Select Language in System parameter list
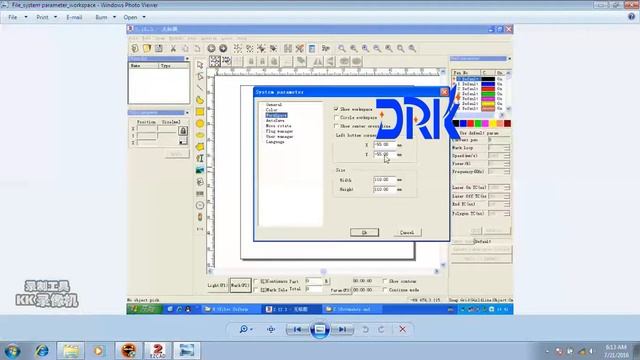 click(x=275, y=142)
